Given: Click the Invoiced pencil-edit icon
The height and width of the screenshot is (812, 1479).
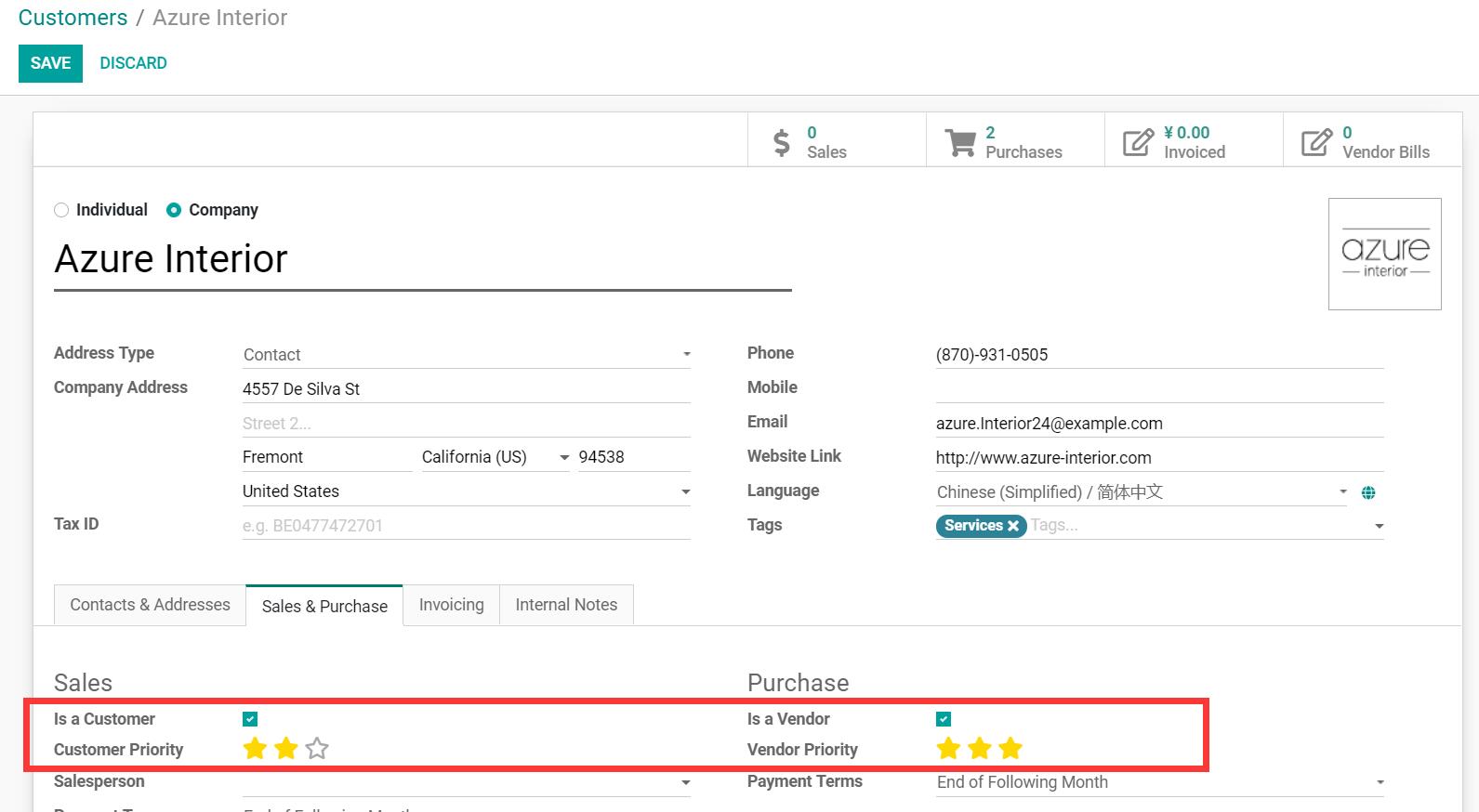Looking at the screenshot, I should pyautogui.click(x=1138, y=142).
